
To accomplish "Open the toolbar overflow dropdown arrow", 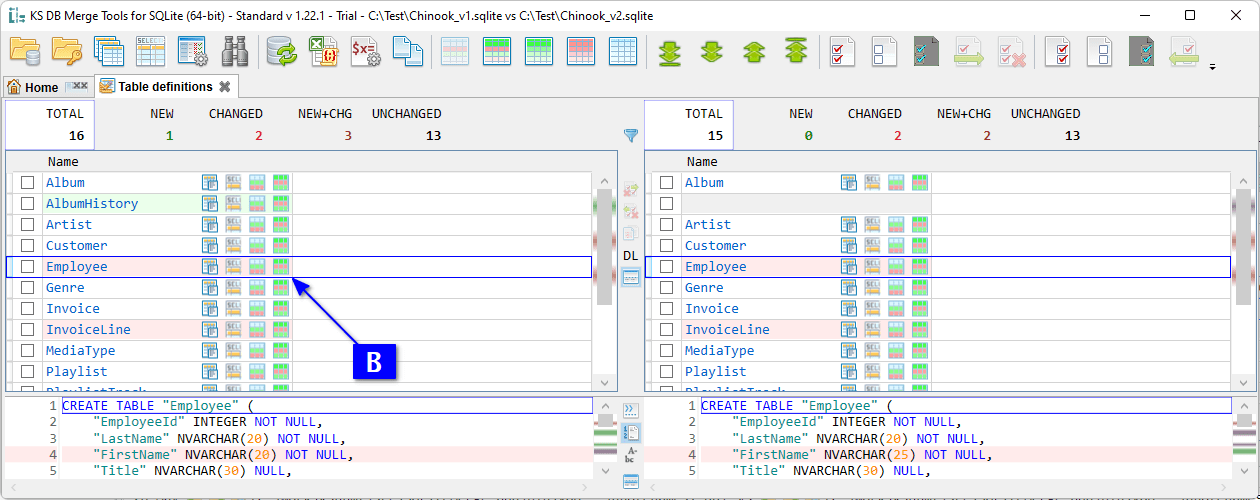I will click(x=1213, y=68).
